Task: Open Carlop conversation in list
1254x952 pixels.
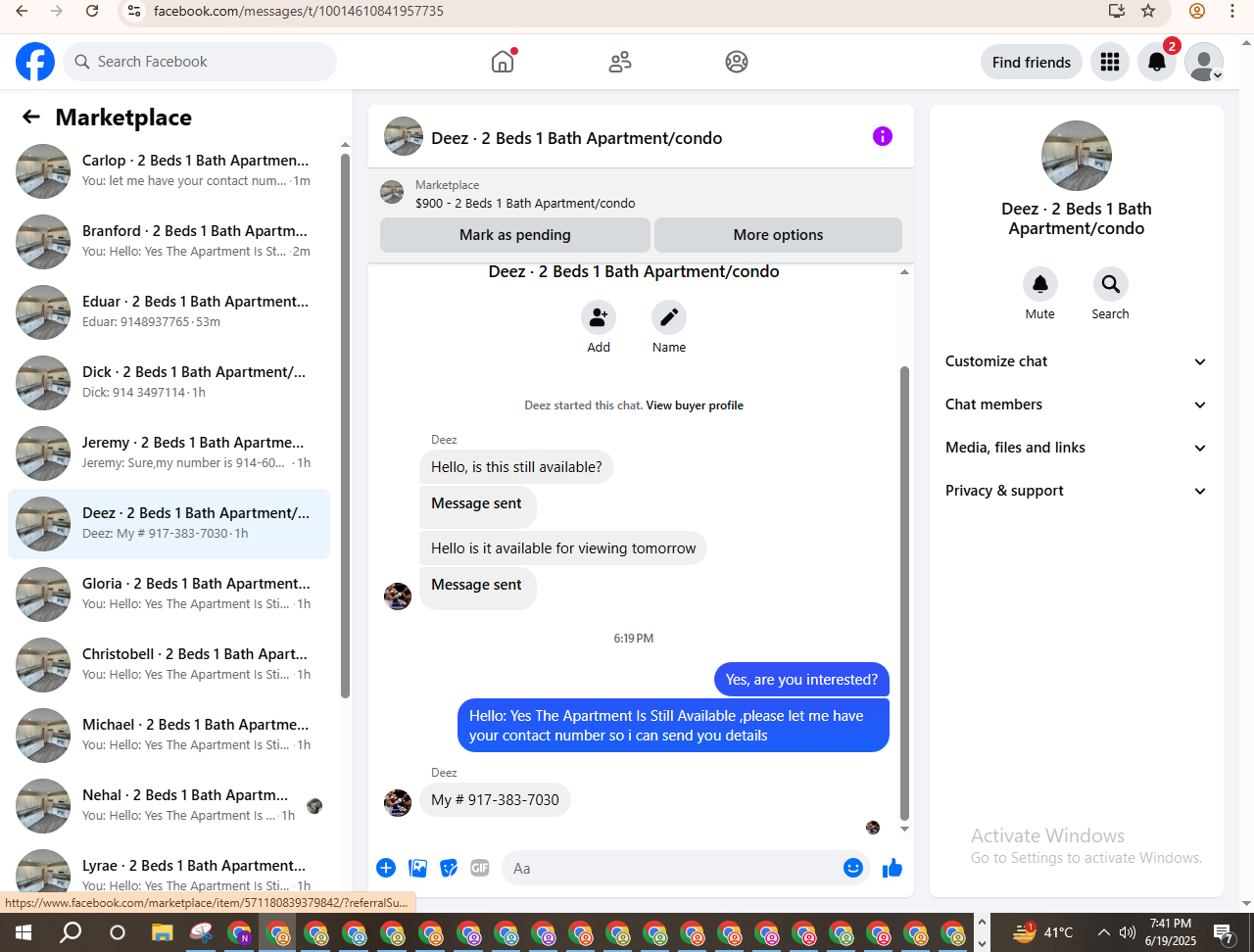Action: pyautogui.click(x=169, y=171)
